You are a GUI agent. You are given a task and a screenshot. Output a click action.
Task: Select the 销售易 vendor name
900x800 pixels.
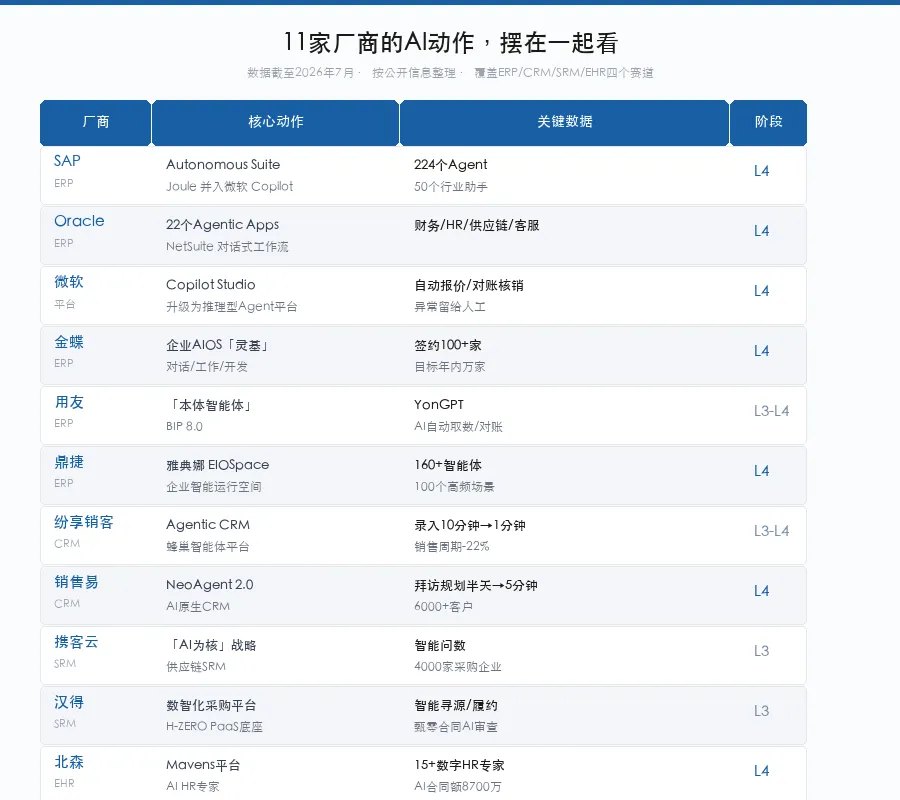(x=76, y=582)
